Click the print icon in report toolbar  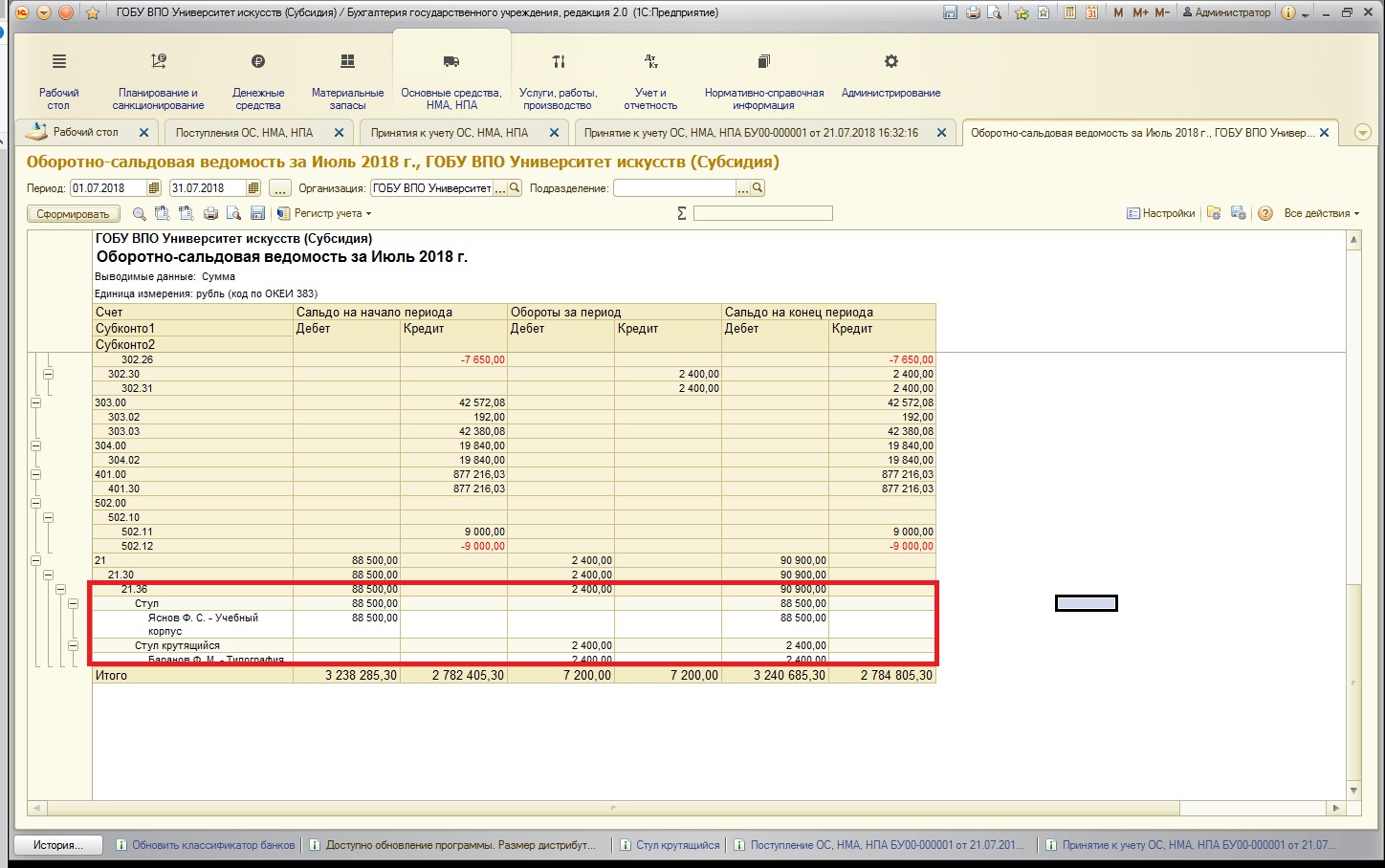coord(211,214)
